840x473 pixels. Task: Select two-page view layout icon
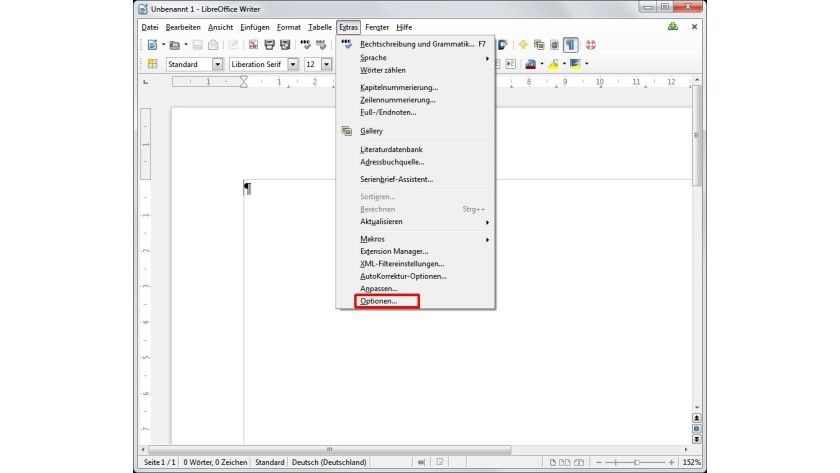coord(565,462)
